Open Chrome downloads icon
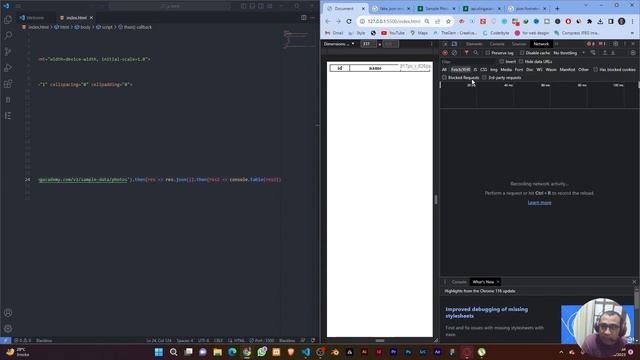640x360 pixels. [x=600, y=21]
